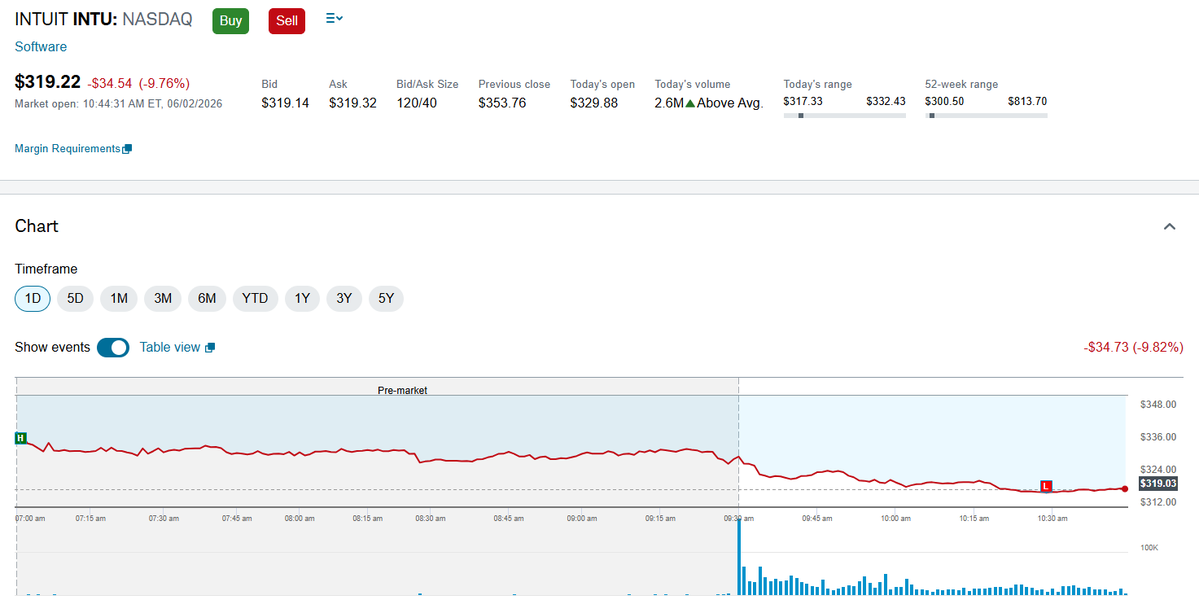Open the Margin Requirements link

67,149
